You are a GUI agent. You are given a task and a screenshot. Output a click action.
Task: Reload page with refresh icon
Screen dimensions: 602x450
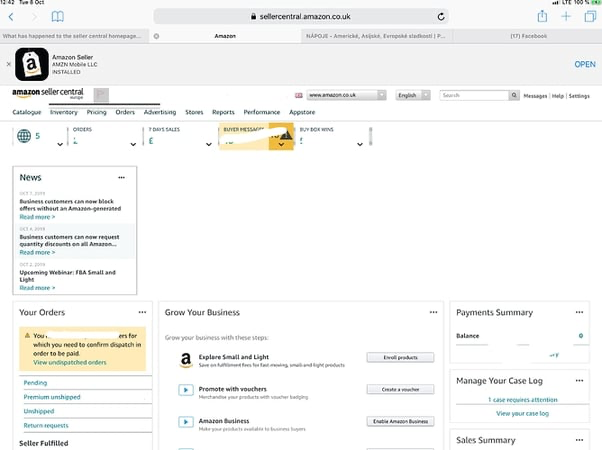(x=441, y=17)
